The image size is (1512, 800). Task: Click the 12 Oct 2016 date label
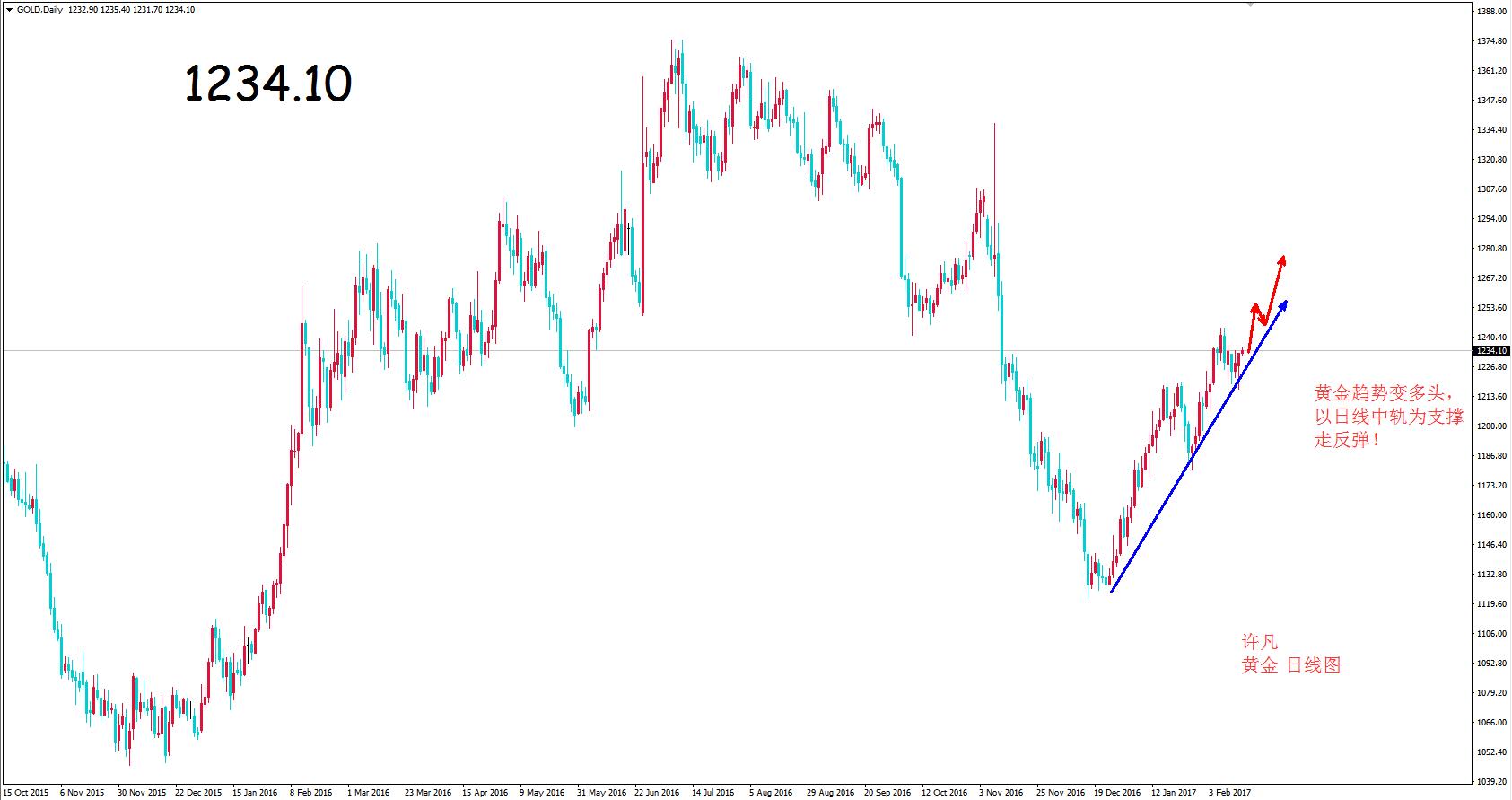pyautogui.click(x=945, y=793)
